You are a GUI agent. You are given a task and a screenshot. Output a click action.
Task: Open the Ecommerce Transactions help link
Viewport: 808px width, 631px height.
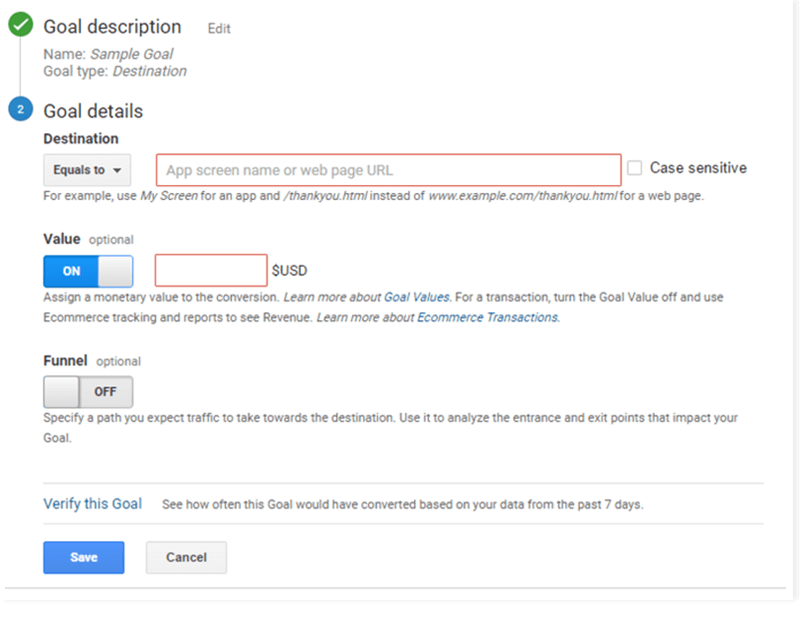click(x=487, y=317)
